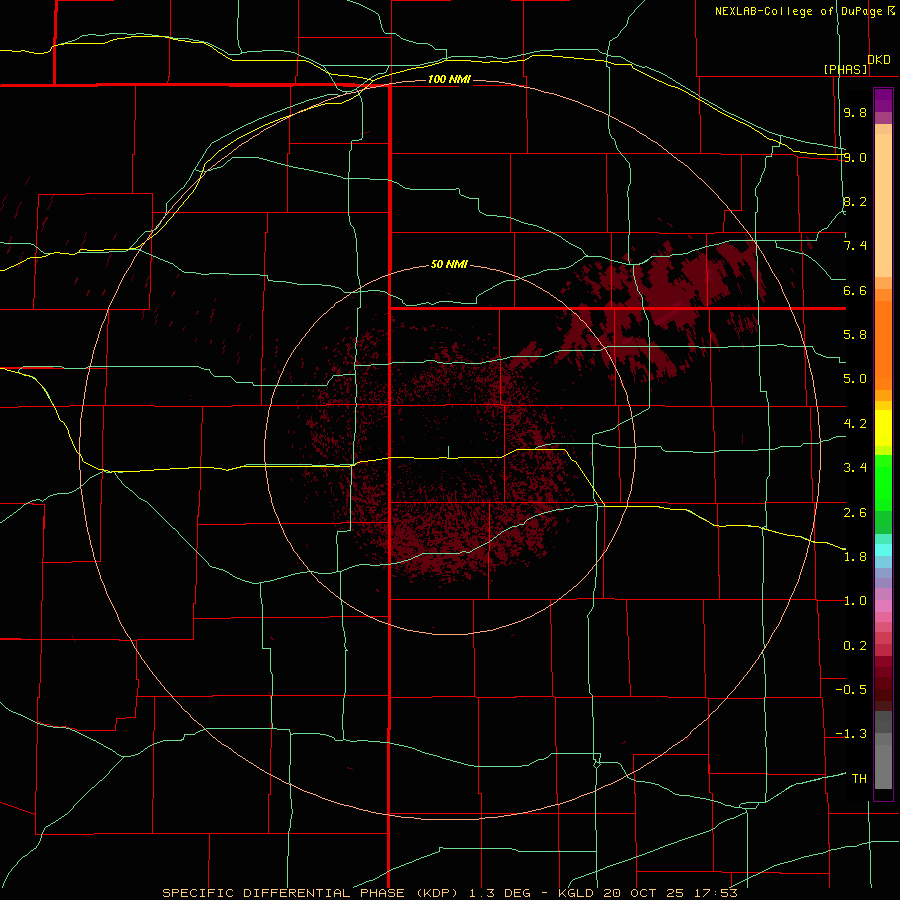Click the DKD product label
Screen dimensions: 900x900
(x=879, y=60)
